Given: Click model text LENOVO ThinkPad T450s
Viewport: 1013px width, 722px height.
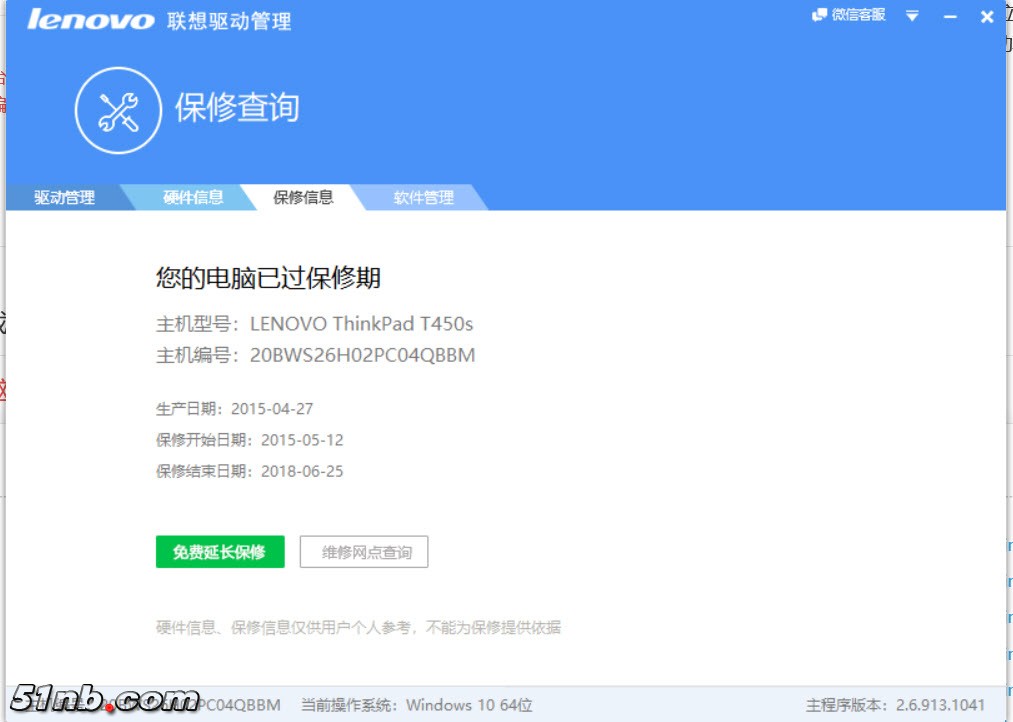Looking at the screenshot, I should pyautogui.click(x=361, y=324).
